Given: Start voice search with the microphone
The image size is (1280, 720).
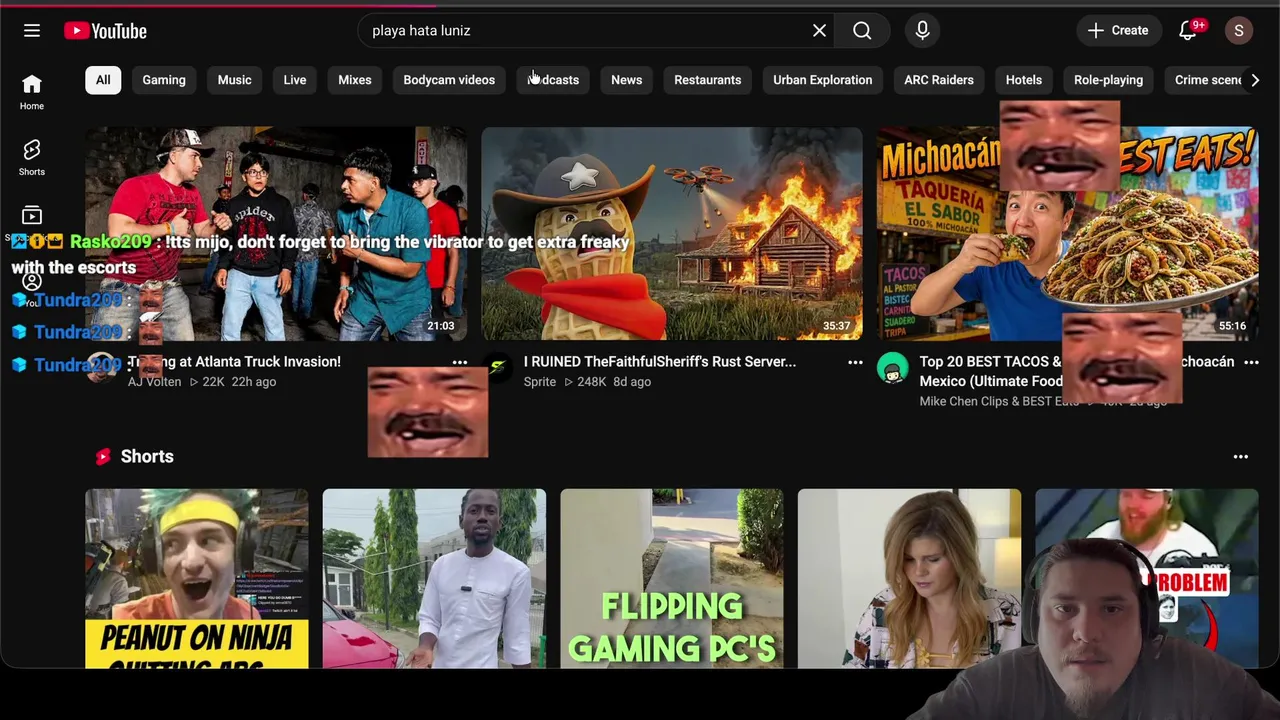Looking at the screenshot, I should (x=922, y=30).
